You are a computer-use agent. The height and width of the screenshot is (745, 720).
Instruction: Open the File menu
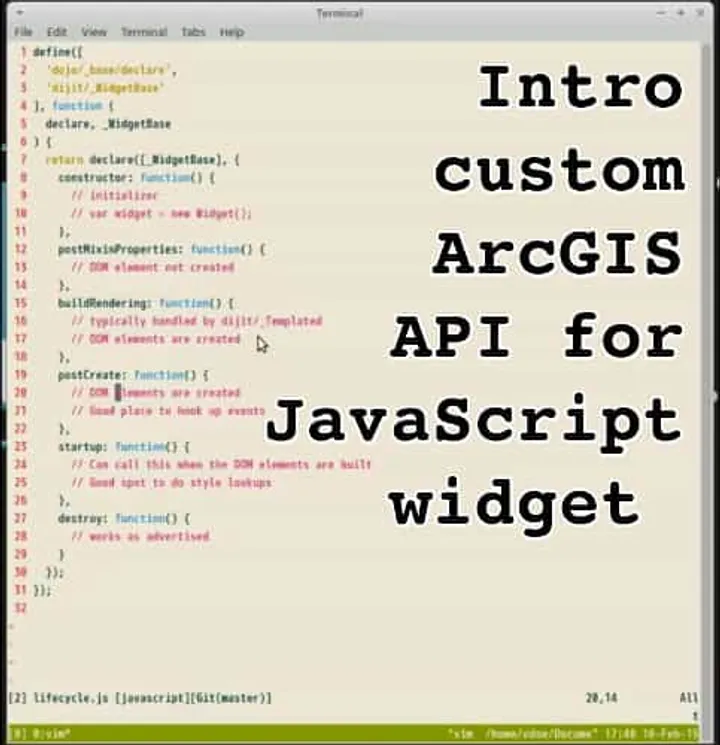[x=23, y=32]
